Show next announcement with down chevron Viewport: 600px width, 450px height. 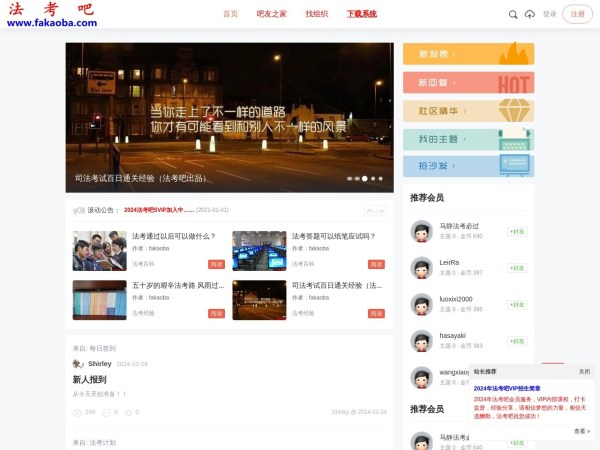coord(381,211)
